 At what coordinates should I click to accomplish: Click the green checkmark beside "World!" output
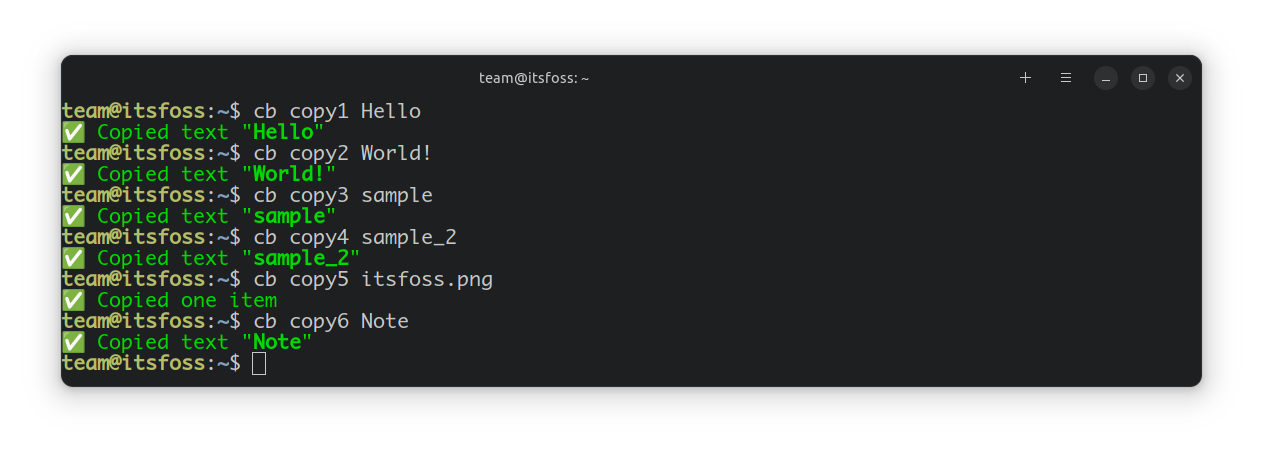pyautogui.click(x=73, y=174)
